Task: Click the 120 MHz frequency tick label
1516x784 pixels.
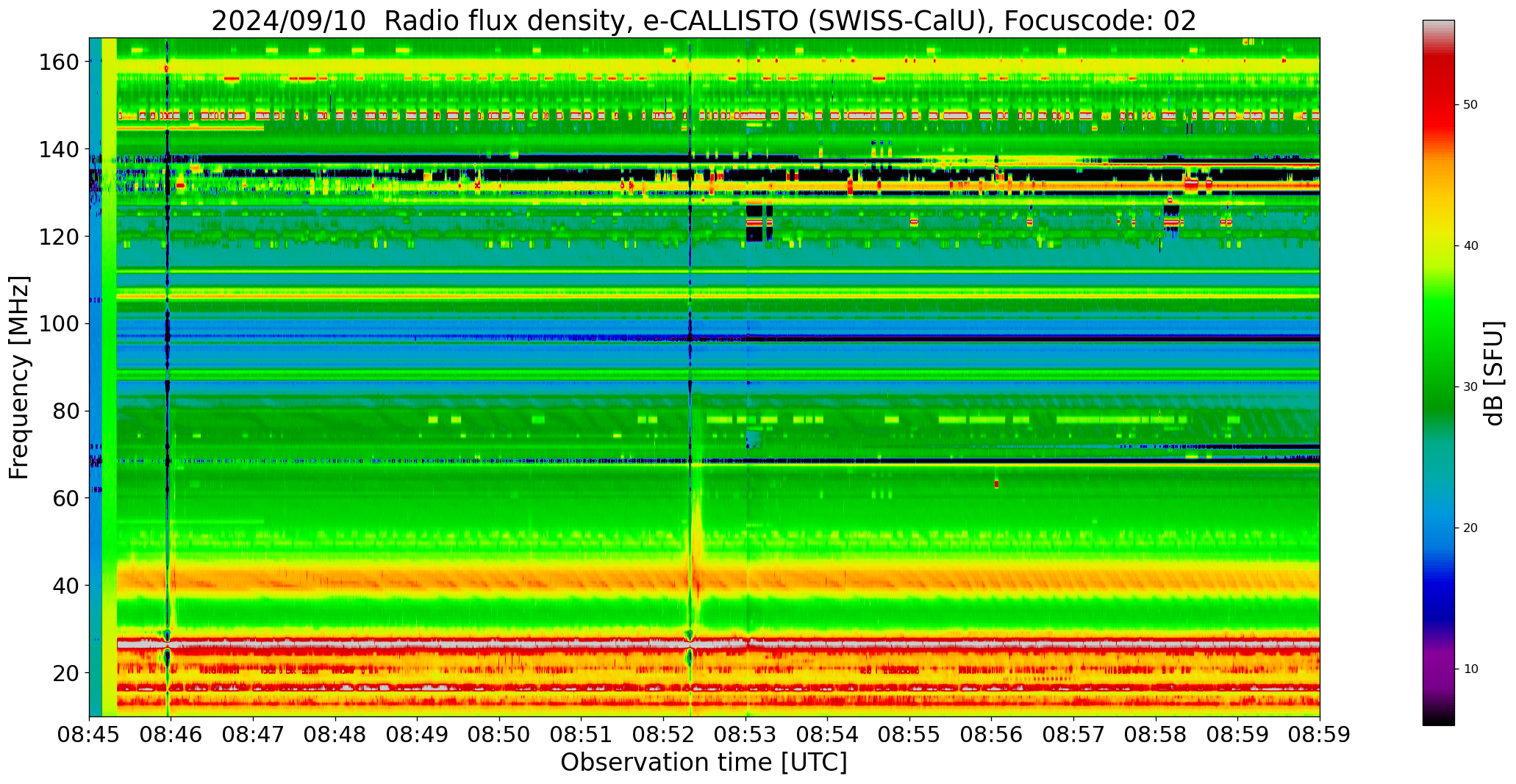Action: click(x=58, y=237)
